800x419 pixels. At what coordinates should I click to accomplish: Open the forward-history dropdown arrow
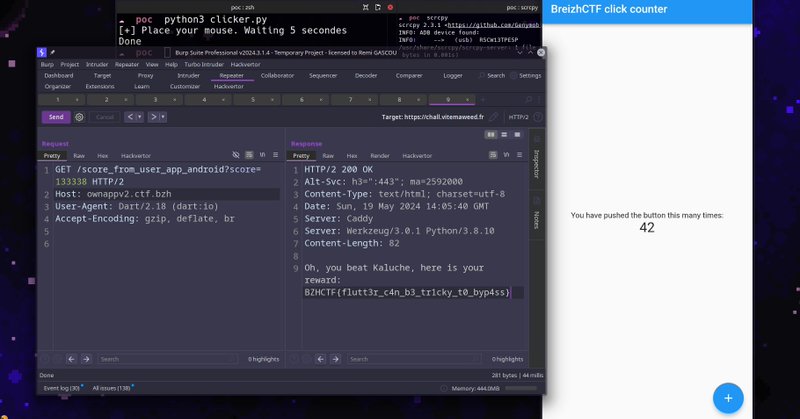pyautogui.click(x=163, y=117)
